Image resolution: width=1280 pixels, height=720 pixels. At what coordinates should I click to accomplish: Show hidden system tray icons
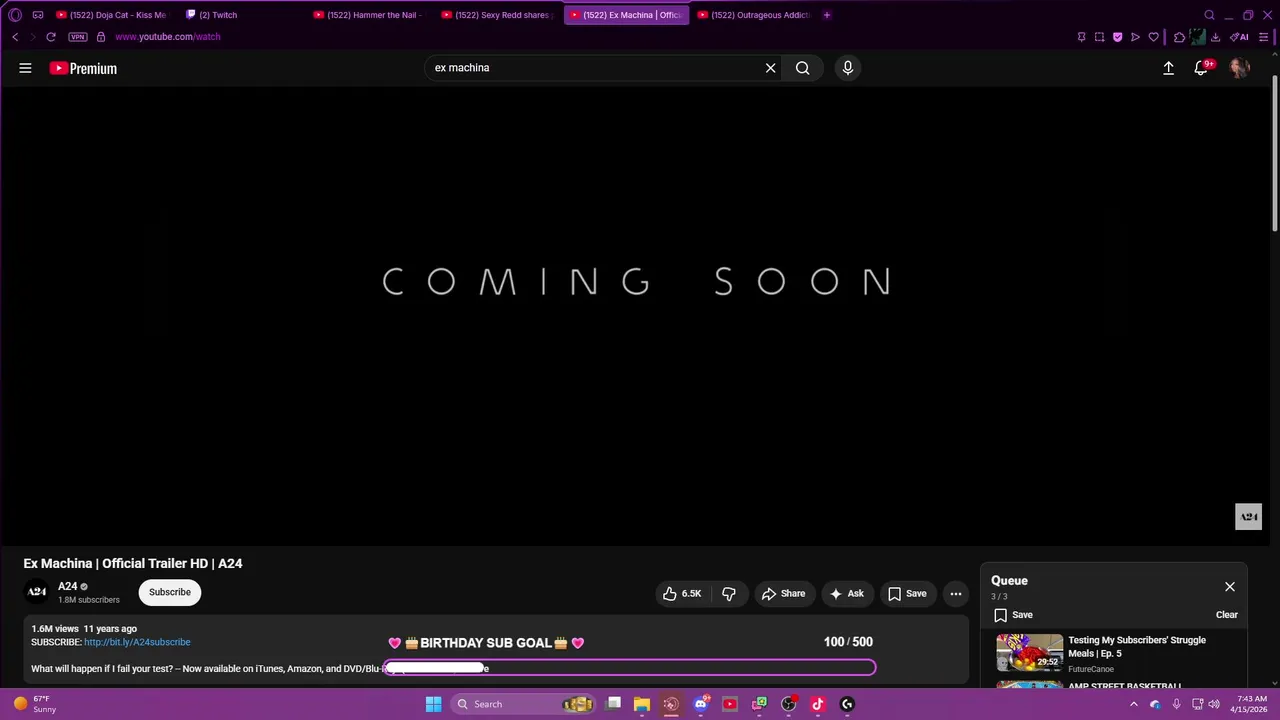coord(1134,704)
